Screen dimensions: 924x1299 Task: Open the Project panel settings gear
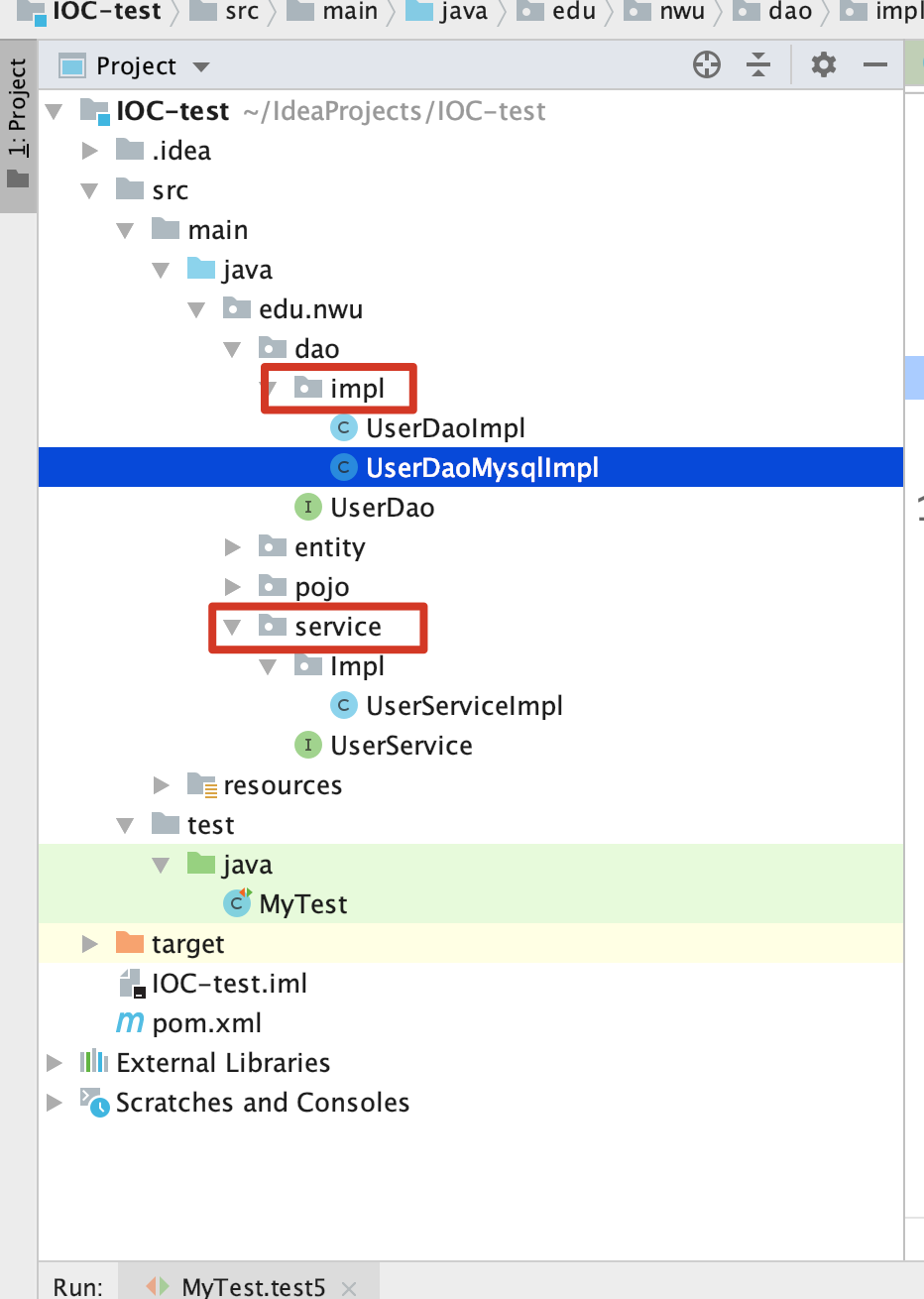click(x=824, y=65)
